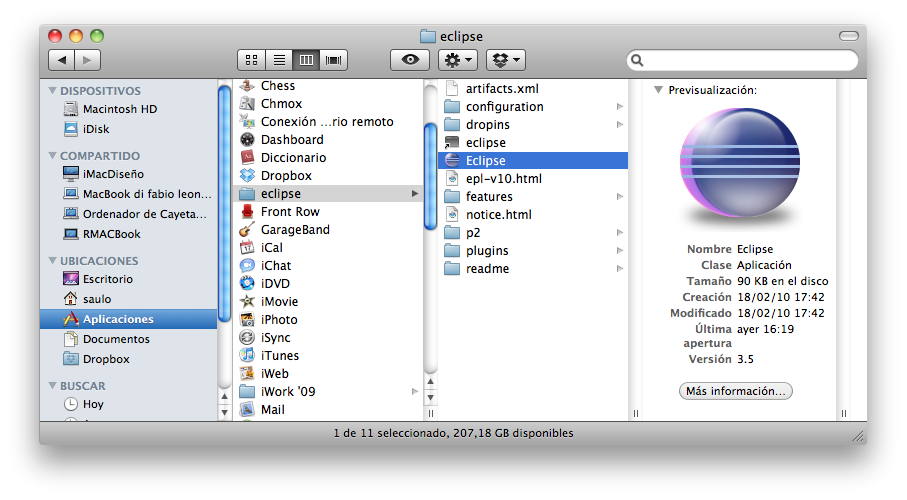The height and width of the screenshot is (500, 907).
Task: Select the eclipse folder in Applications column
Action: tap(328, 193)
